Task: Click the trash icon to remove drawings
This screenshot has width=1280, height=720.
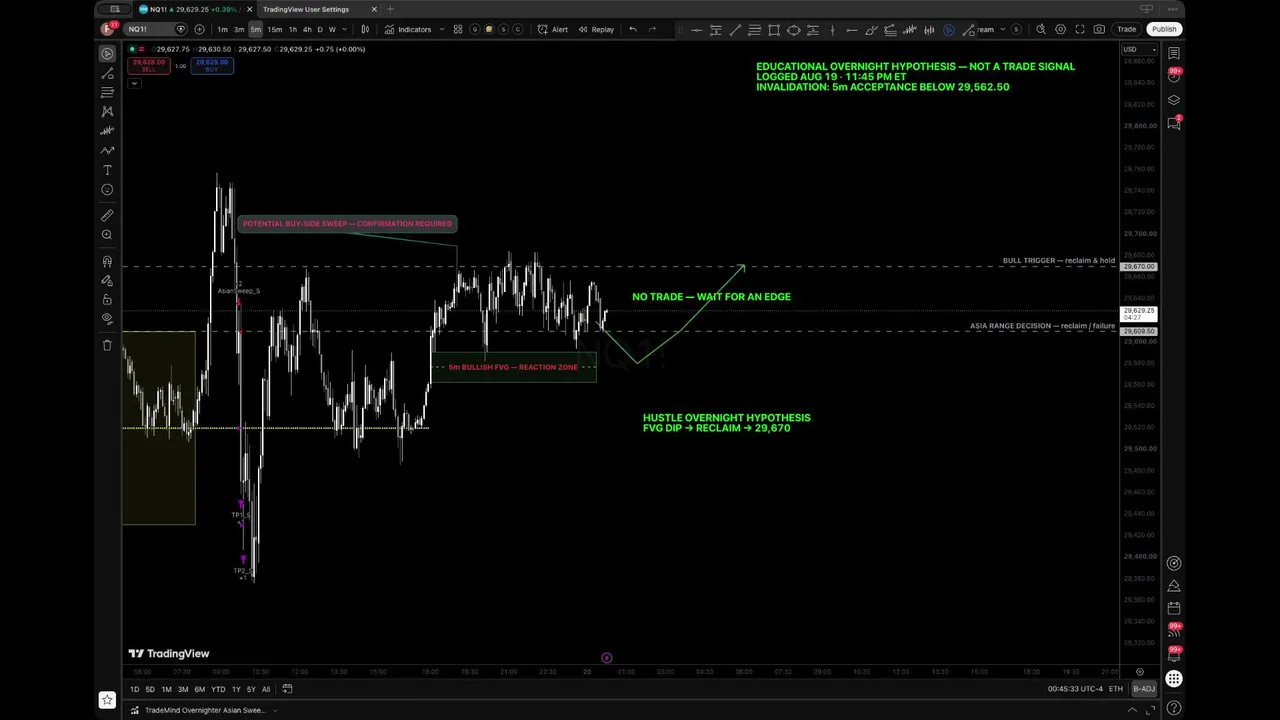Action: click(107, 345)
